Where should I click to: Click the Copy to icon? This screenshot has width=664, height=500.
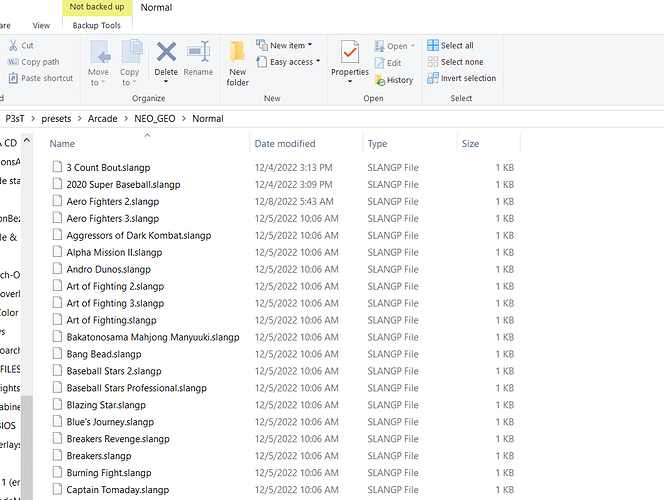click(132, 52)
